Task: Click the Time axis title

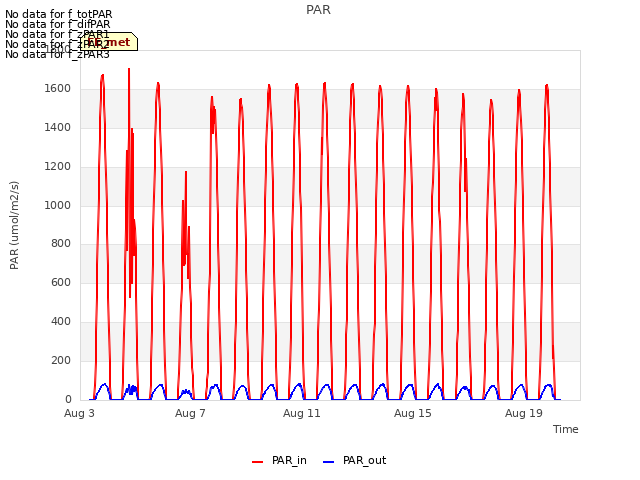Action: tap(566, 429)
